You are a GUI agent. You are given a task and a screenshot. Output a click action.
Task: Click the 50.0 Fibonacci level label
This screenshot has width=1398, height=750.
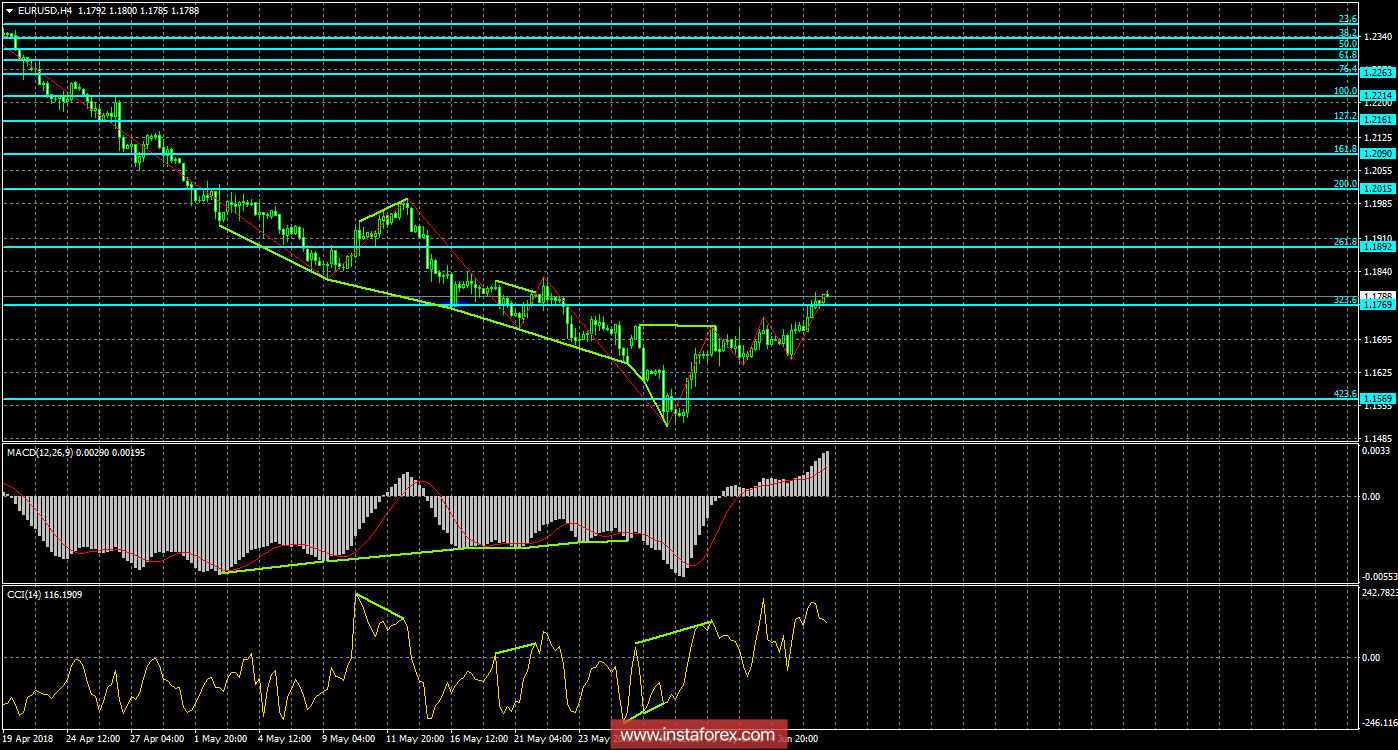pos(1347,44)
